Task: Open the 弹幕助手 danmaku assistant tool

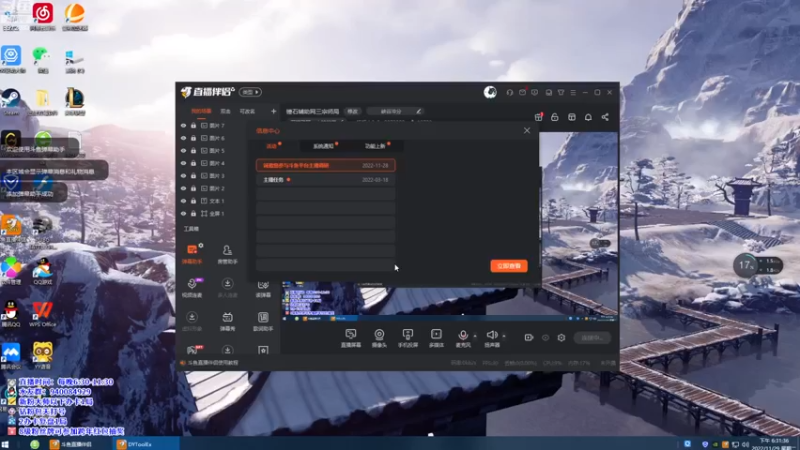Action: pos(192,254)
